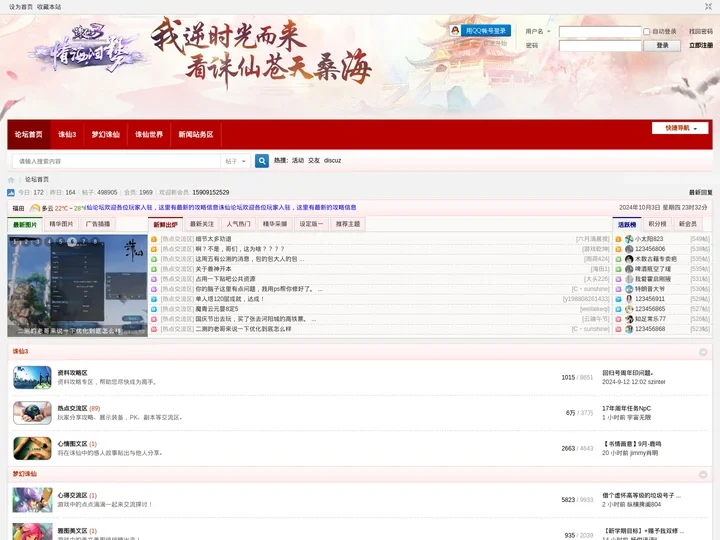Tick the 自动登录 checkbox
The image size is (720, 540).
tap(647, 32)
